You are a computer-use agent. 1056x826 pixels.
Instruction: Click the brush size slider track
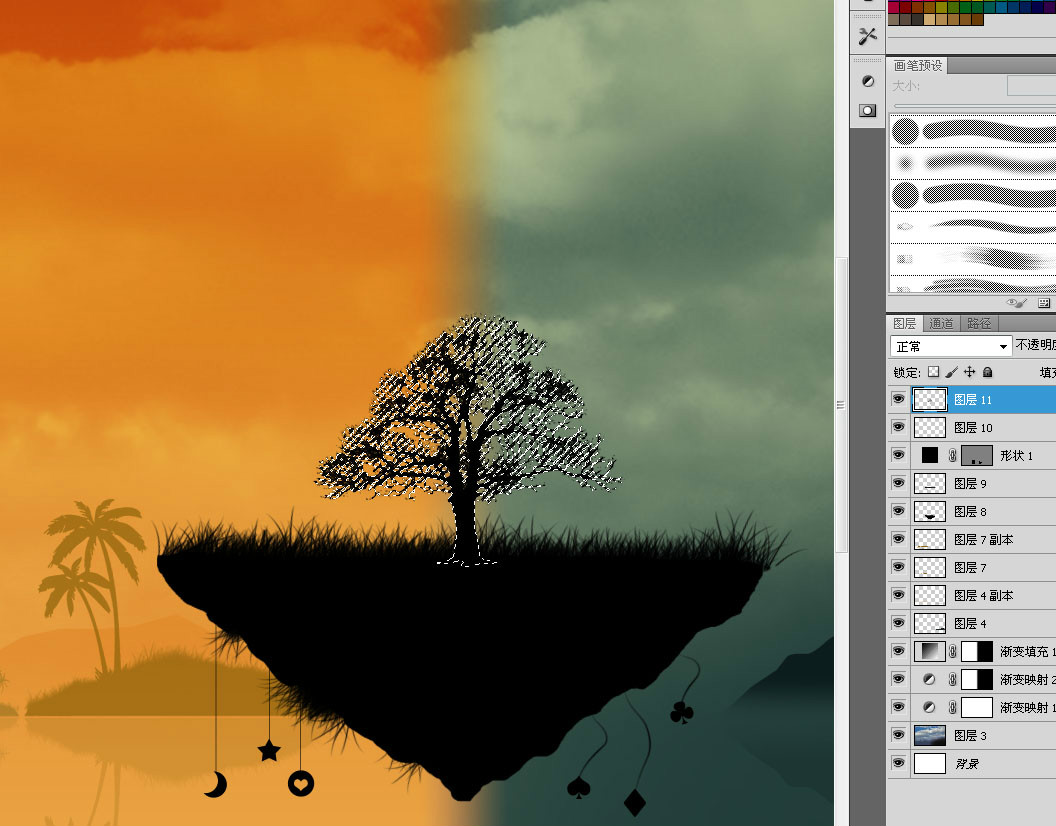[x=975, y=106]
